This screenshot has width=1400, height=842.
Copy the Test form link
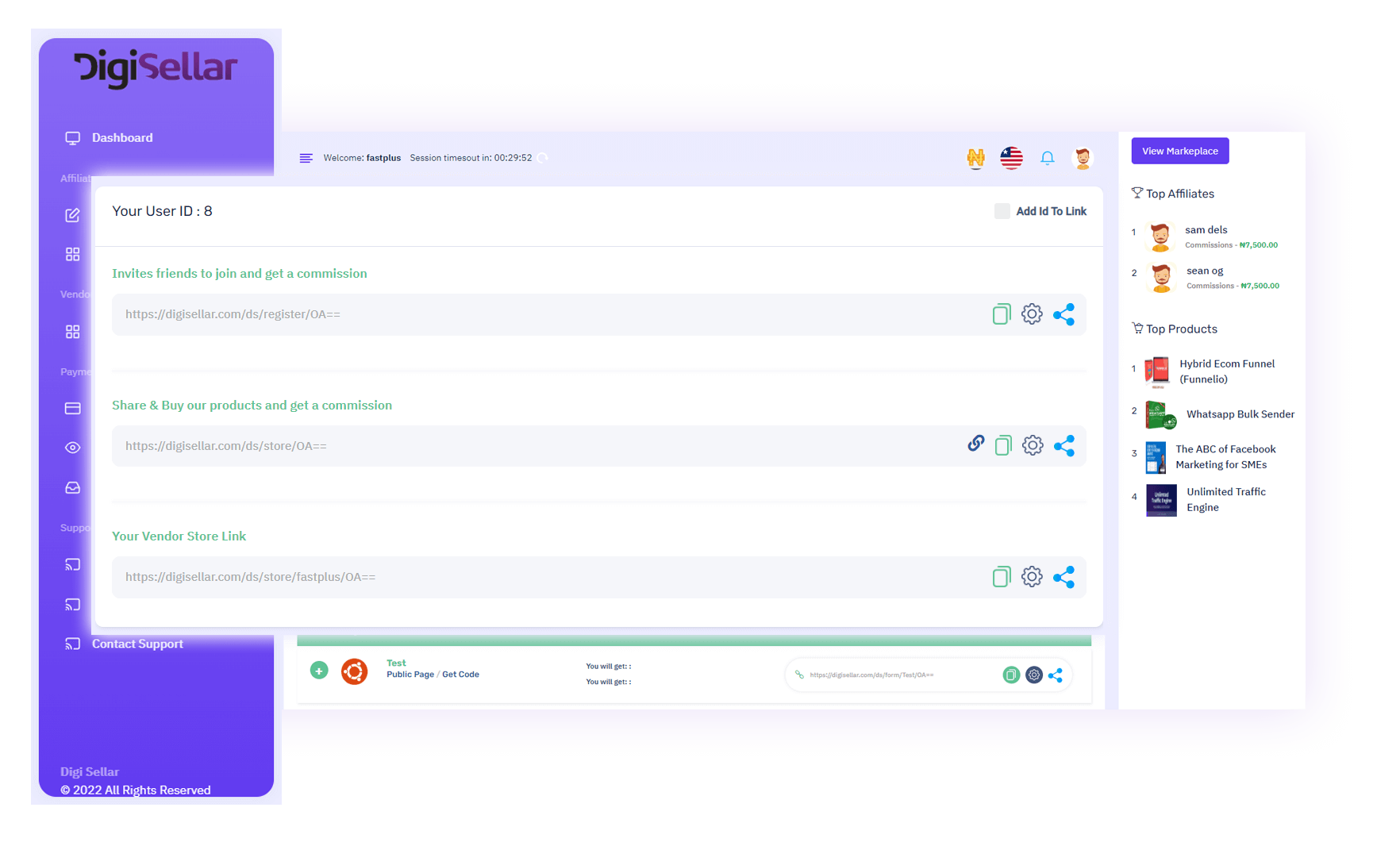click(x=1010, y=675)
